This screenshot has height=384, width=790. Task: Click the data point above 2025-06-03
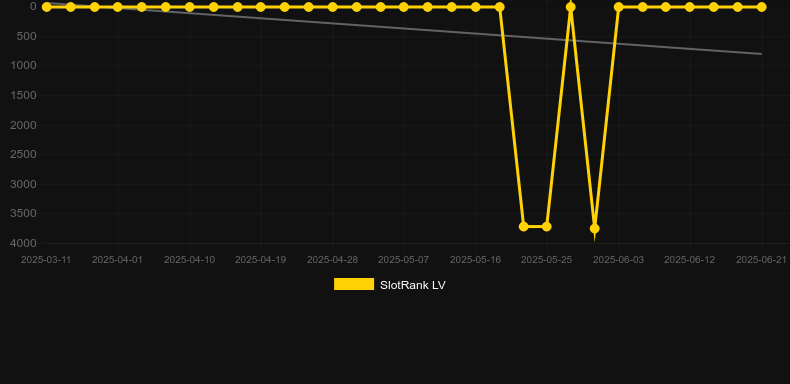pos(619,7)
